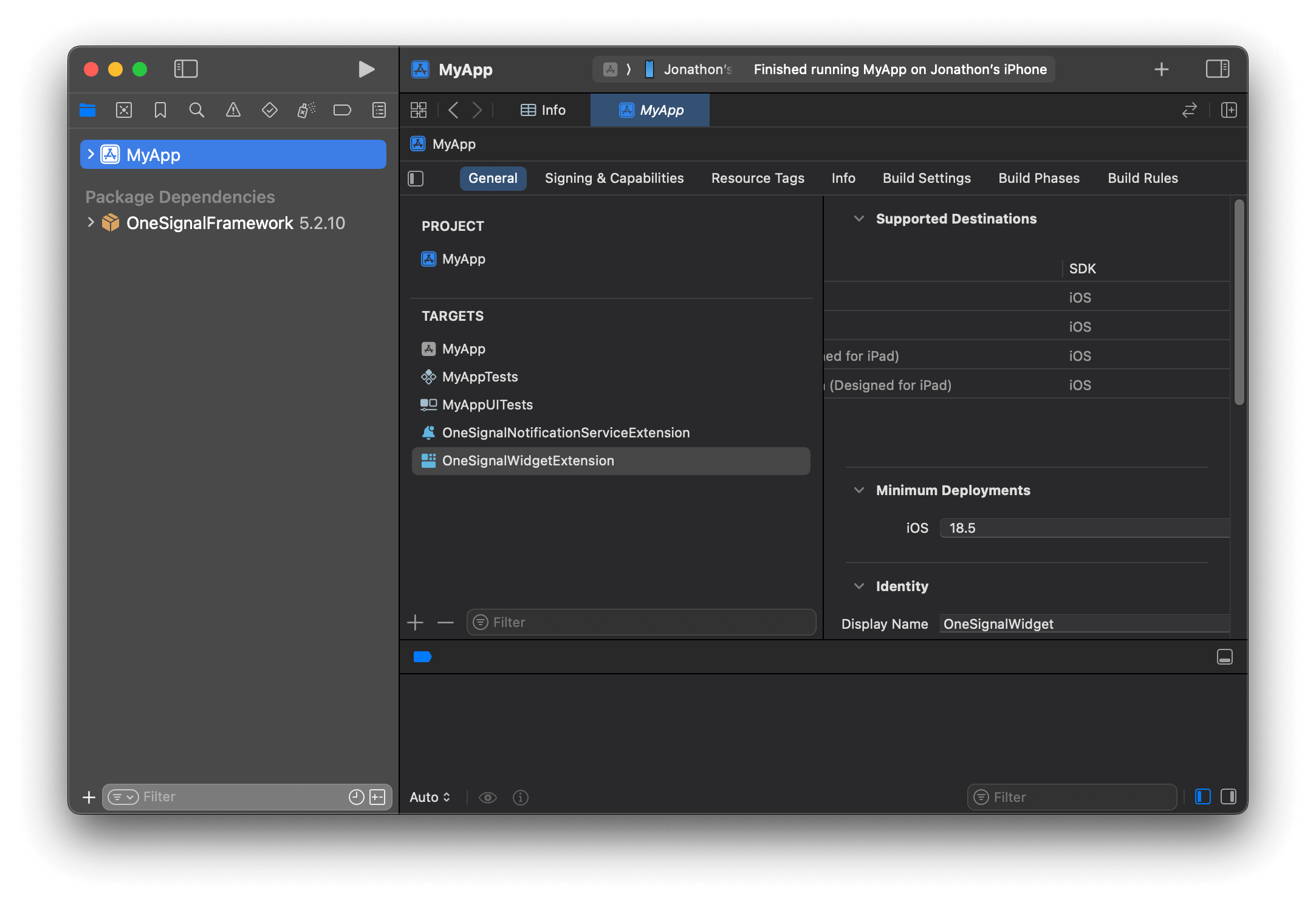Screen dimensions: 1316x904
Task: Select the OneSignalNotificationServiceExtension target
Action: (565, 433)
